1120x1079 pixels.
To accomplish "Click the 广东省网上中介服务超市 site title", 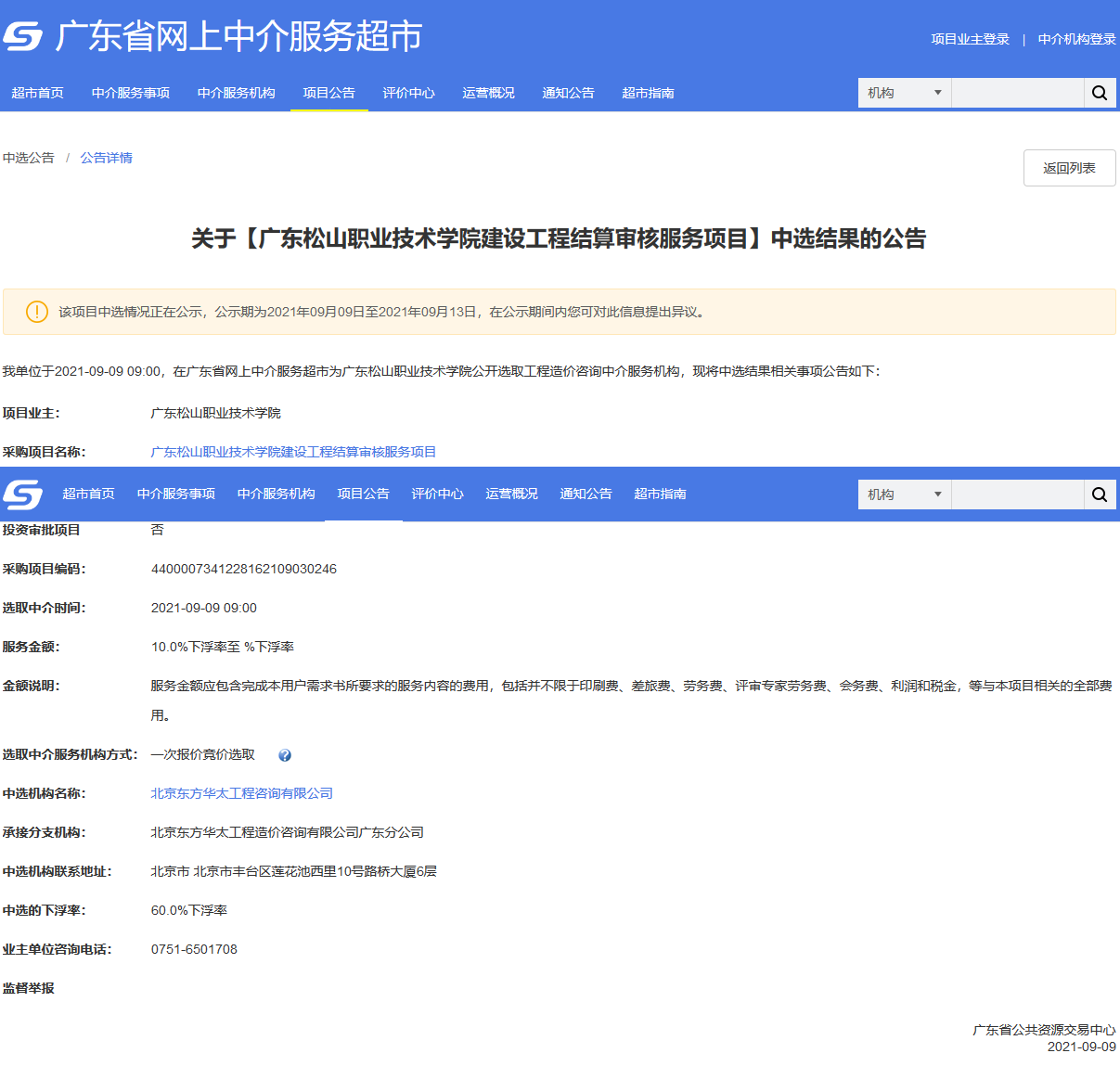I will 238,36.
